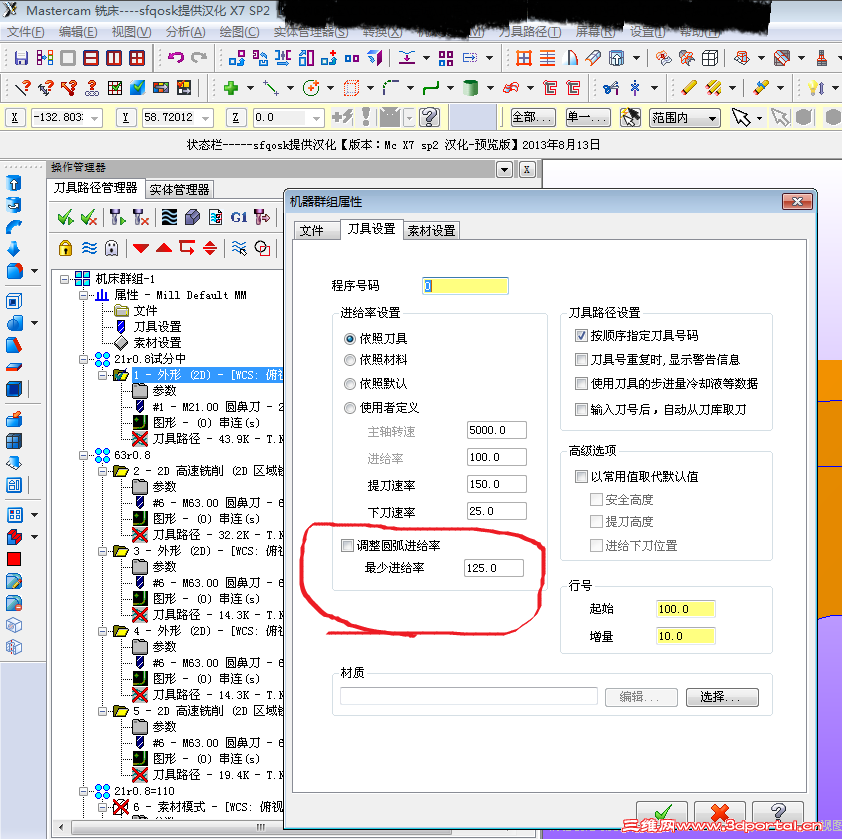Click the red down arrow move insert icon
The width and height of the screenshot is (842, 839).
[x=141, y=248]
